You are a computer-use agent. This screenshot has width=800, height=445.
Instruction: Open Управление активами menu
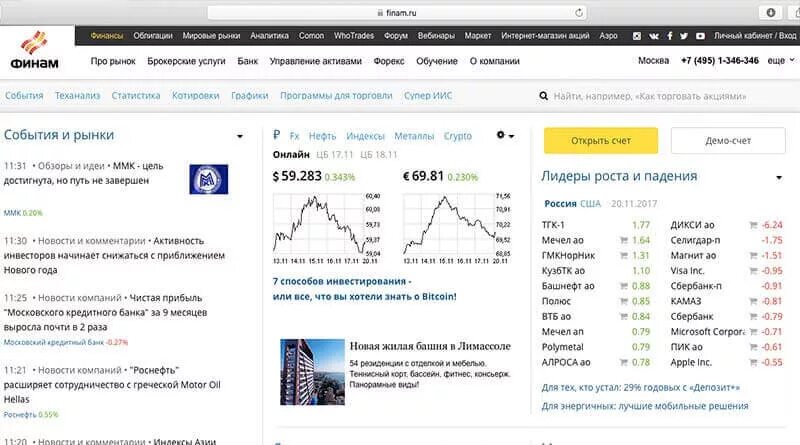pyautogui.click(x=316, y=61)
